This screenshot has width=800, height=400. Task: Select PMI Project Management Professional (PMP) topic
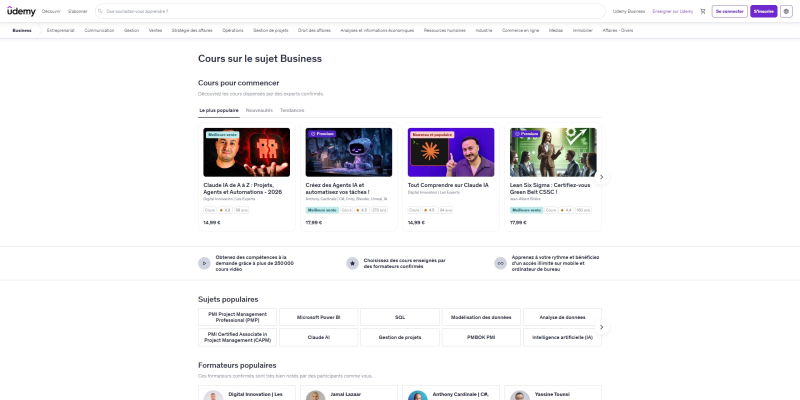coord(237,317)
